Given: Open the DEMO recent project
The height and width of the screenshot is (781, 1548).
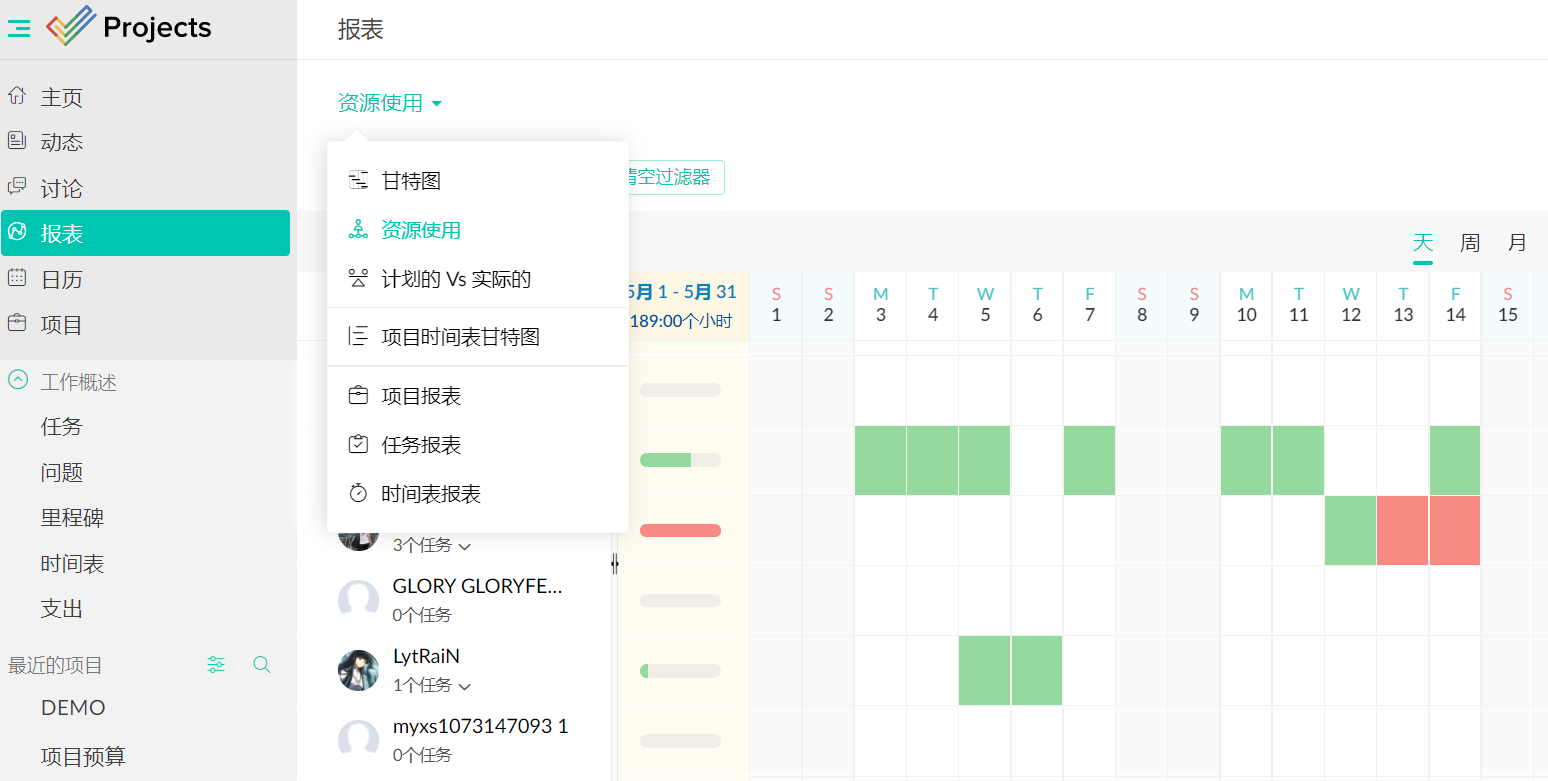Looking at the screenshot, I should (x=73, y=708).
